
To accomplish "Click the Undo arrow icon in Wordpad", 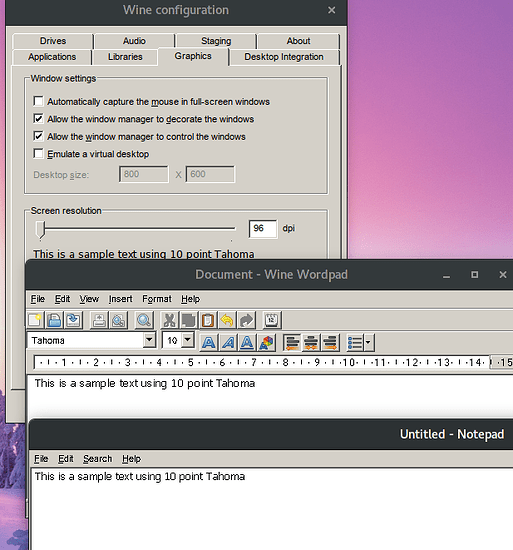I will (x=227, y=320).
